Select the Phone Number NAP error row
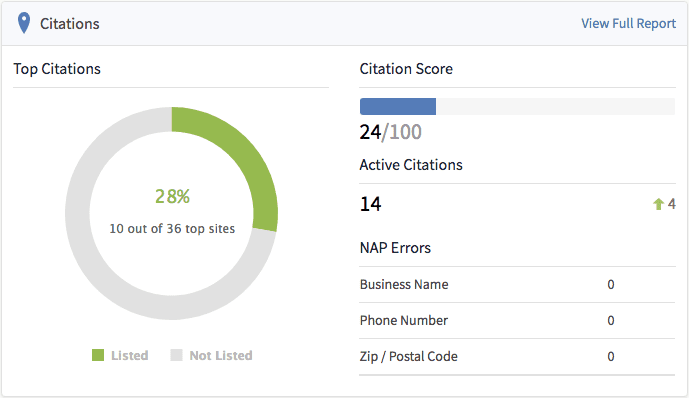689x398 pixels. [x=517, y=321]
